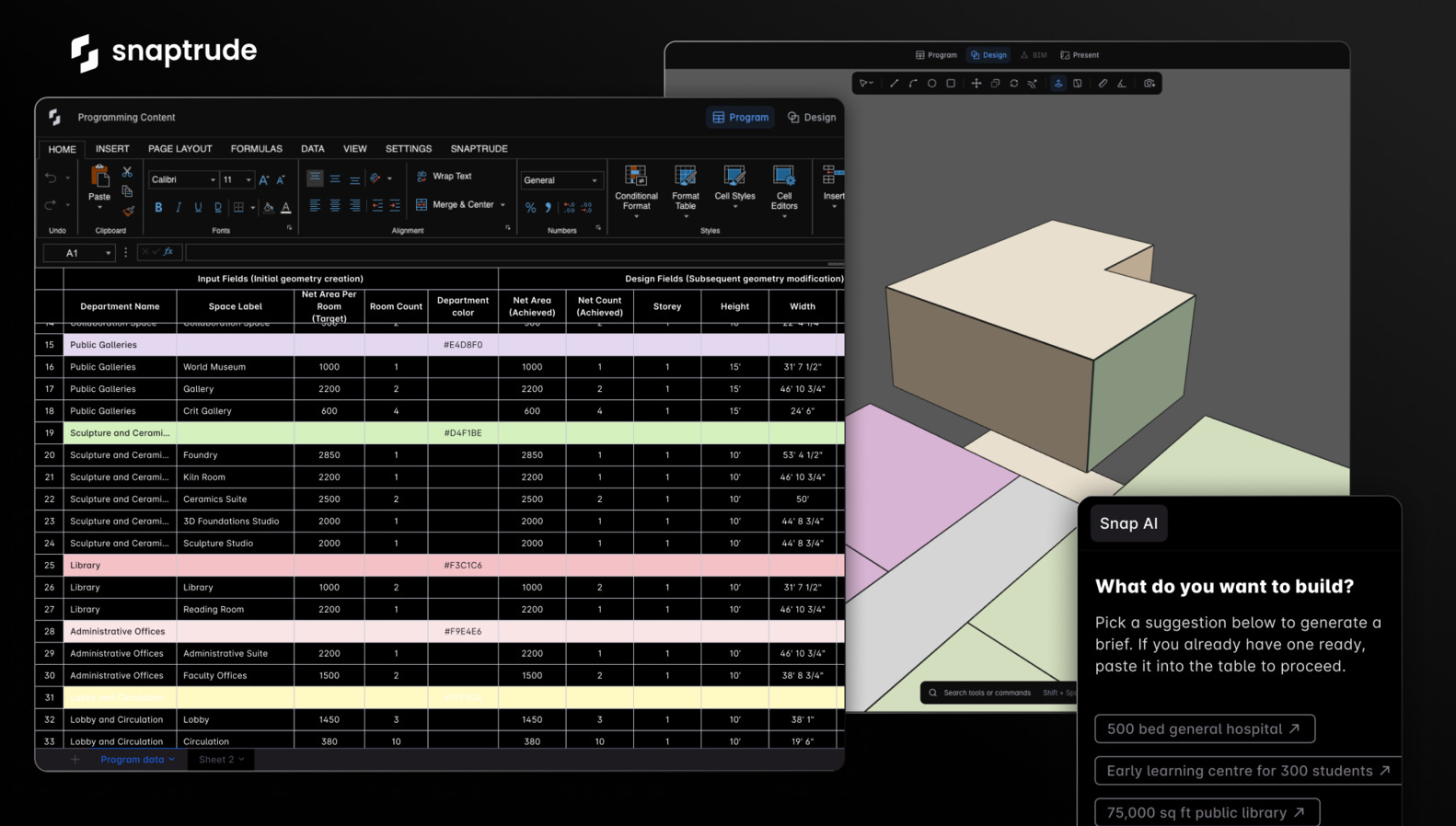Open the SETTINGS ribbon tab
Viewport: 1456px width, 826px height.
coord(409,148)
